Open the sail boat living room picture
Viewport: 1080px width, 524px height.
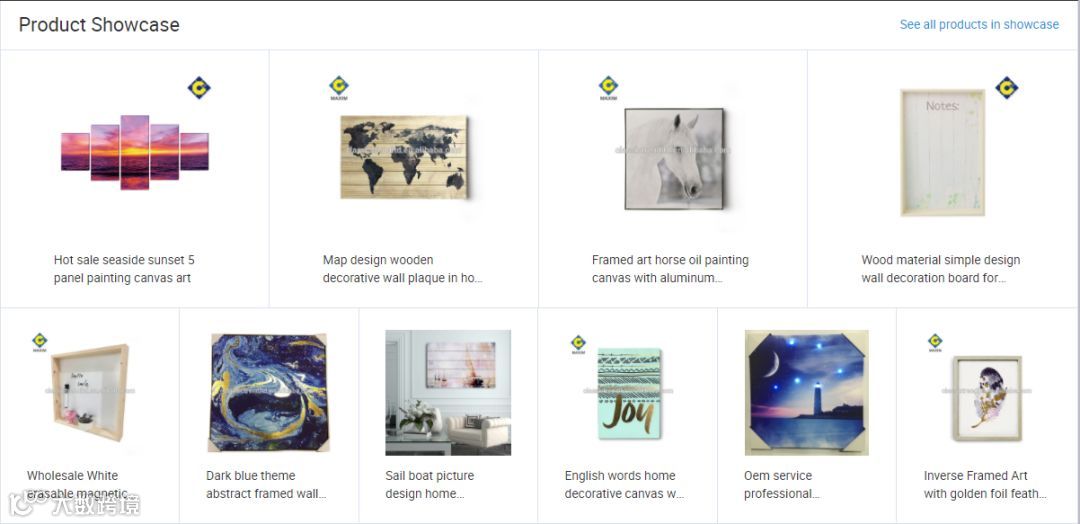448,392
